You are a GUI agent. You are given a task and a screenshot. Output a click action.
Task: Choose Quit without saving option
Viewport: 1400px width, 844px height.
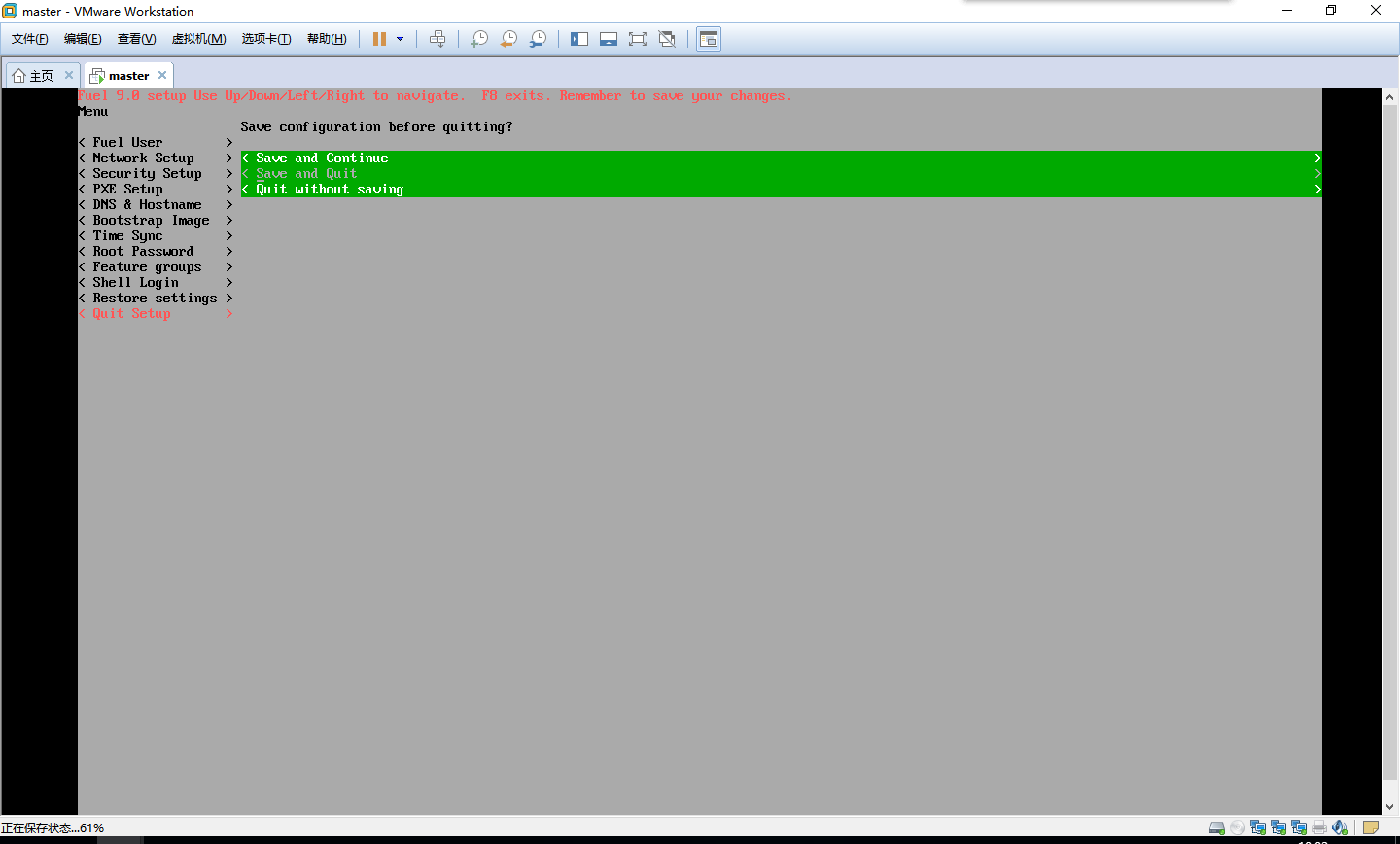(x=782, y=190)
